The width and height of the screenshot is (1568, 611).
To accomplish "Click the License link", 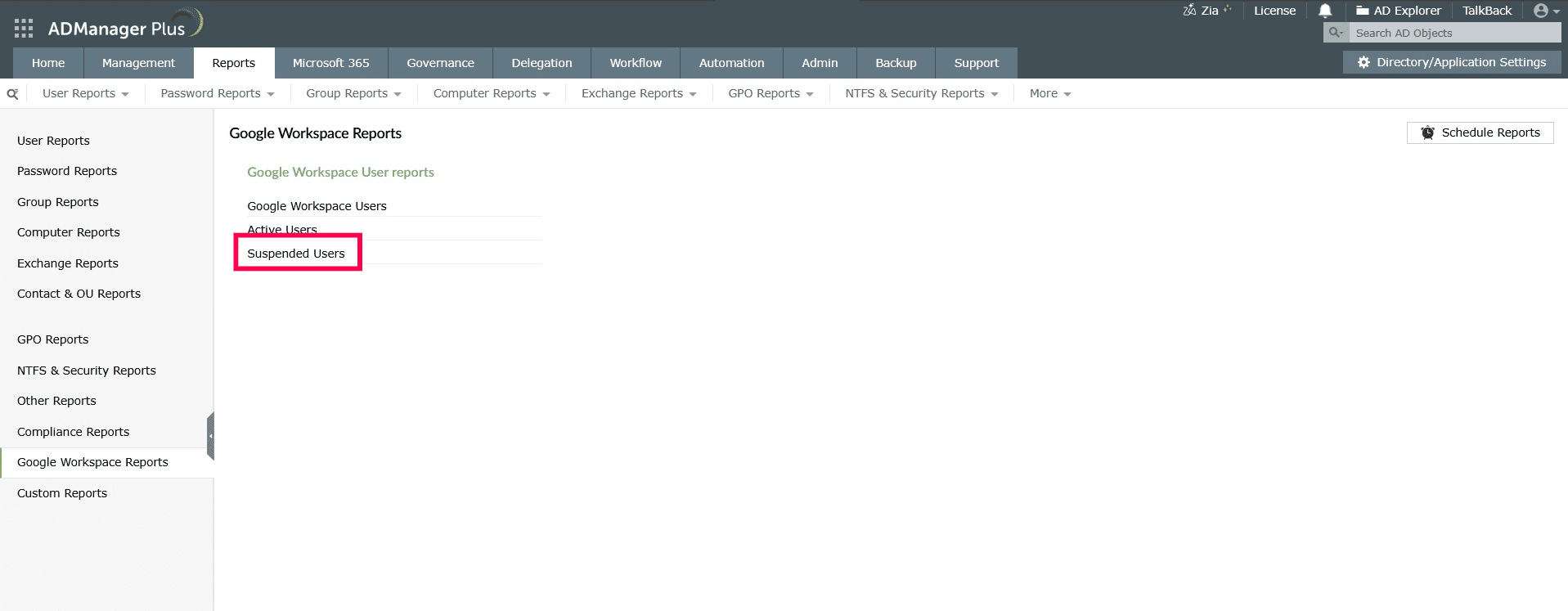I will point(1274,11).
